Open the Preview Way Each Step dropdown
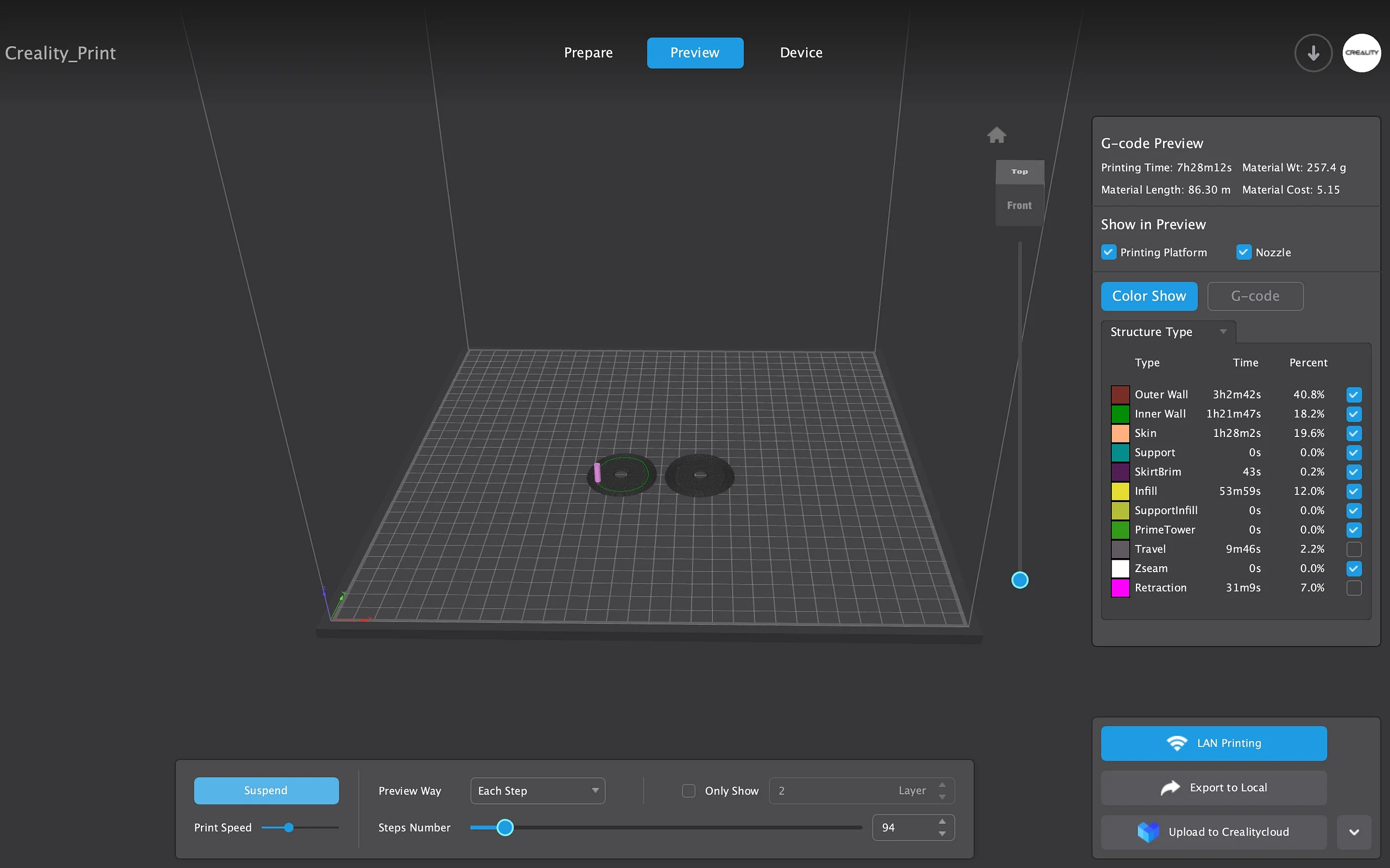 coord(538,790)
